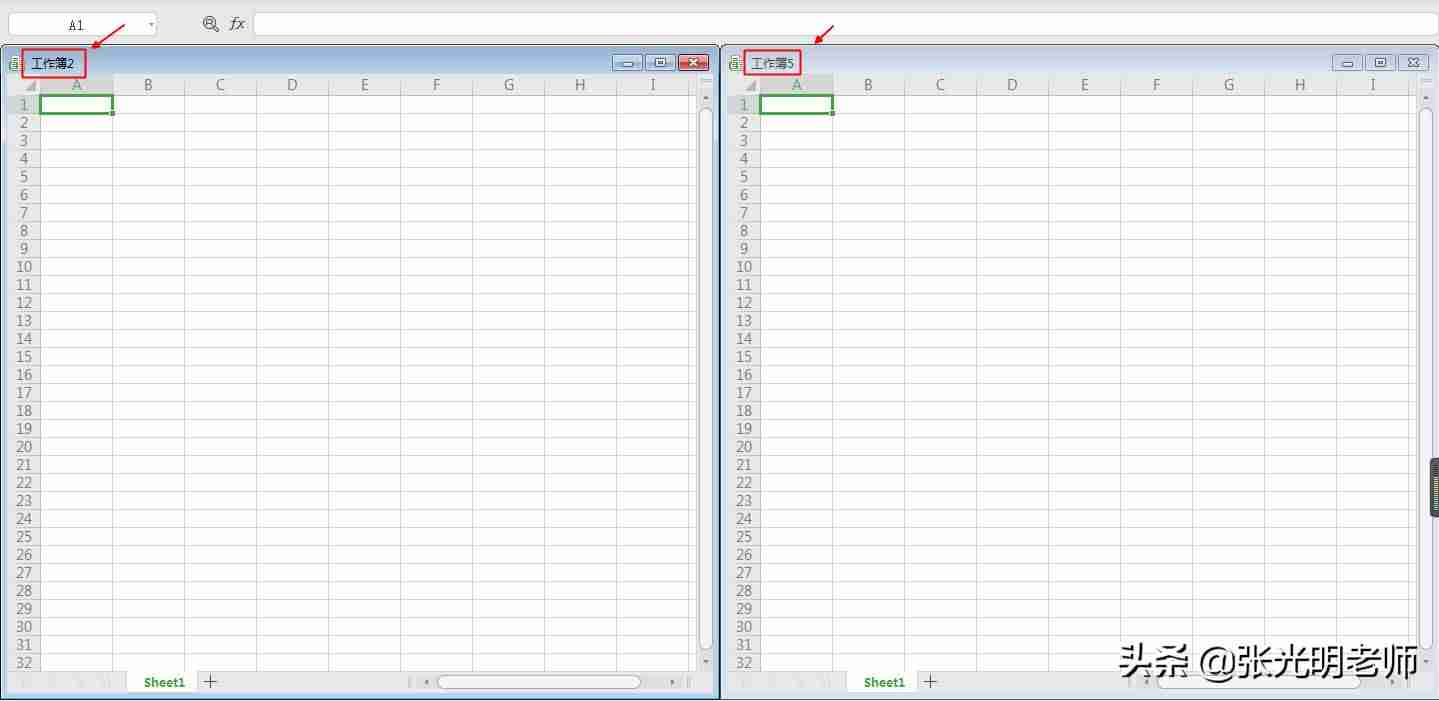The image size is (1439, 701).
Task: Select column D header in 工作簿2
Action: click(x=292, y=85)
